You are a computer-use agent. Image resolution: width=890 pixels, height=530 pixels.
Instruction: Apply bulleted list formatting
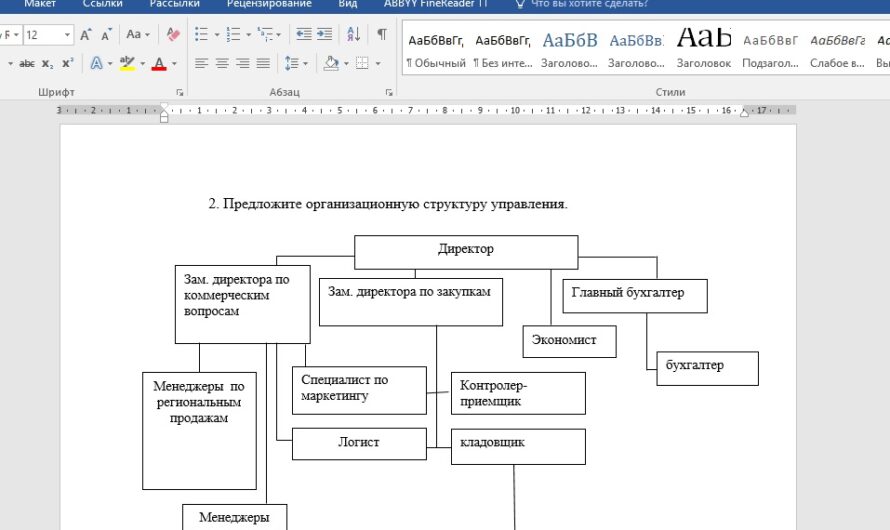(x=201, y=35)
